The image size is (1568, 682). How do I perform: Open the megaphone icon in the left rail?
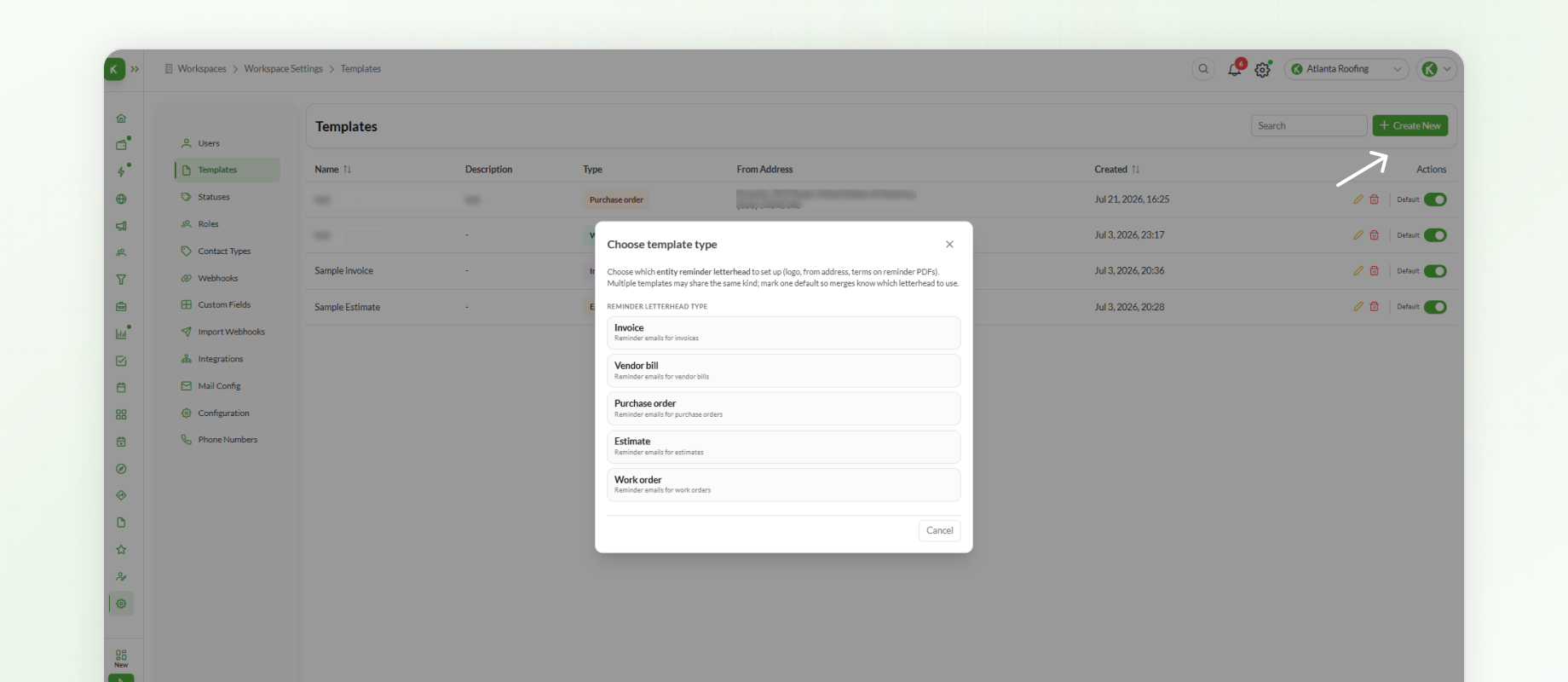coord(121,226)
